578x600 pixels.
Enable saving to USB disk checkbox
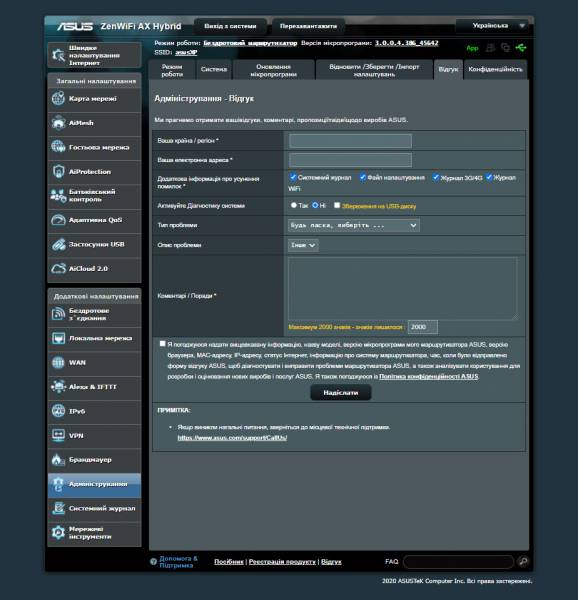point(337,205)
